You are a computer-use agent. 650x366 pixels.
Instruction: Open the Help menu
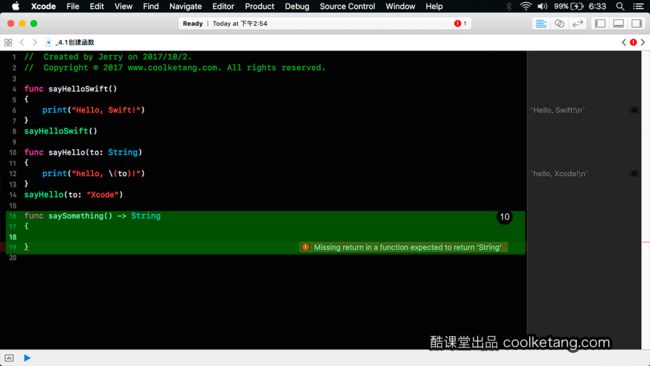434,6
